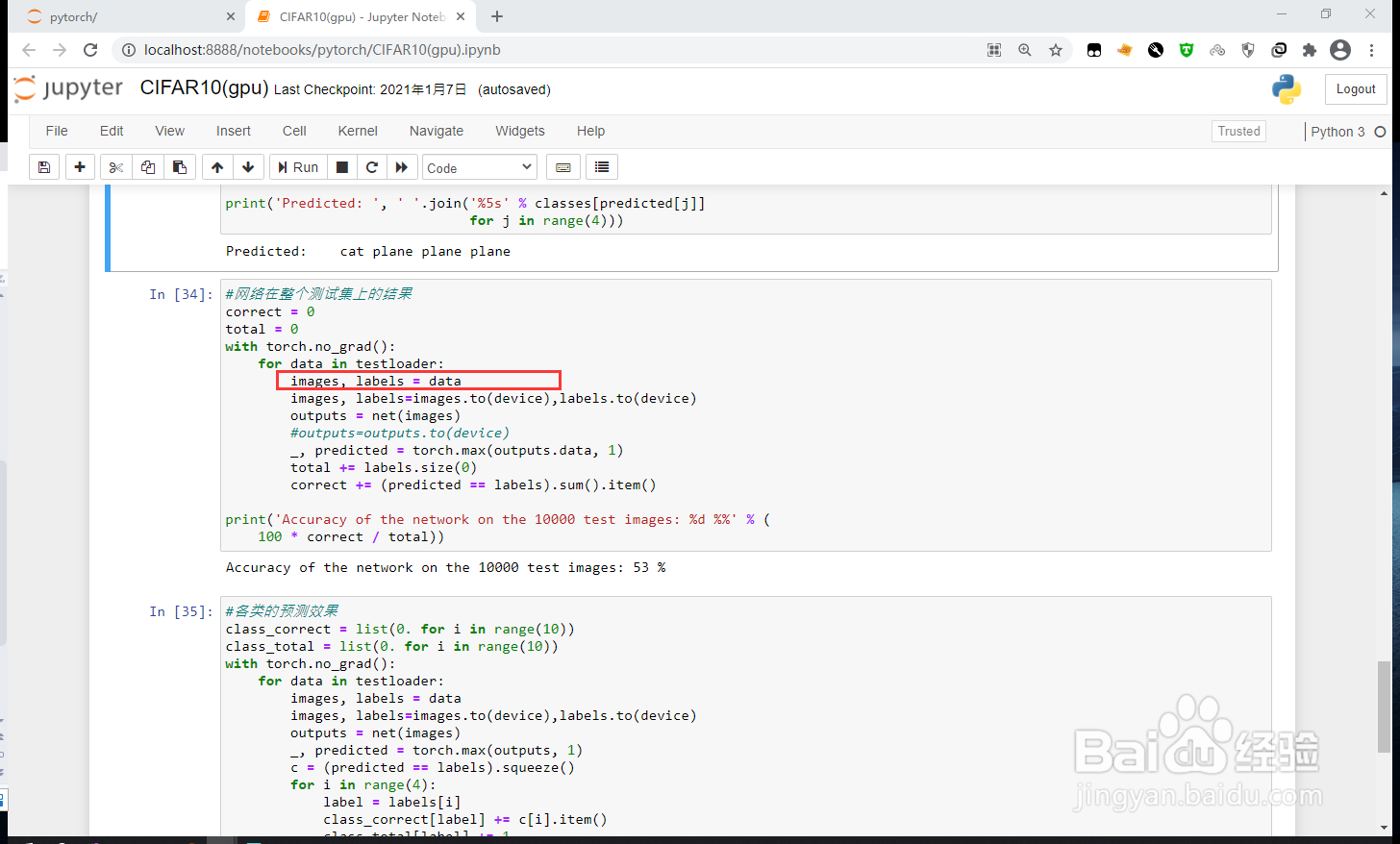The width and height of the screenshot is (1400, 844).
Task: Close the CIFAR10(gpu) browser tab
Action: (x=461, y=16)
